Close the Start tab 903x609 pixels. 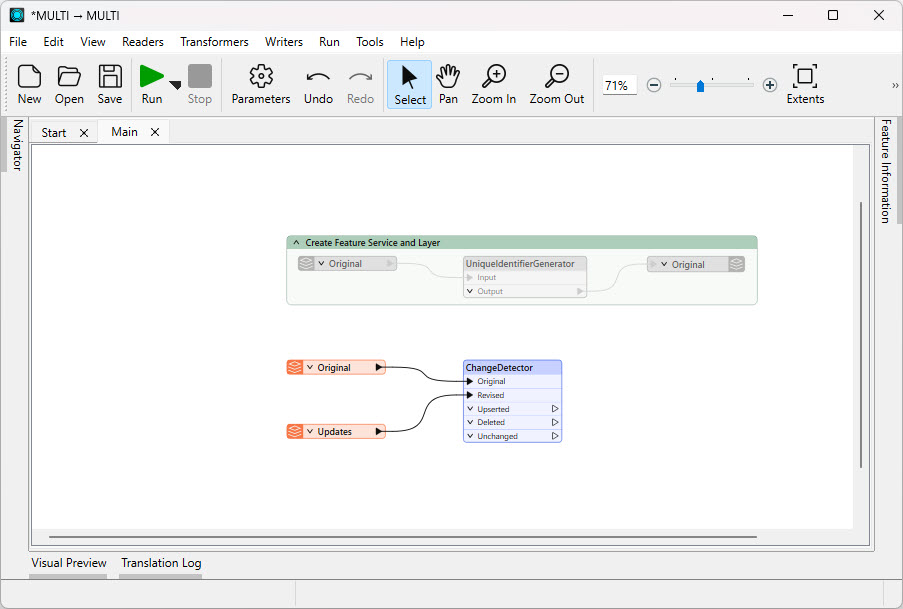tap(84, 133)
